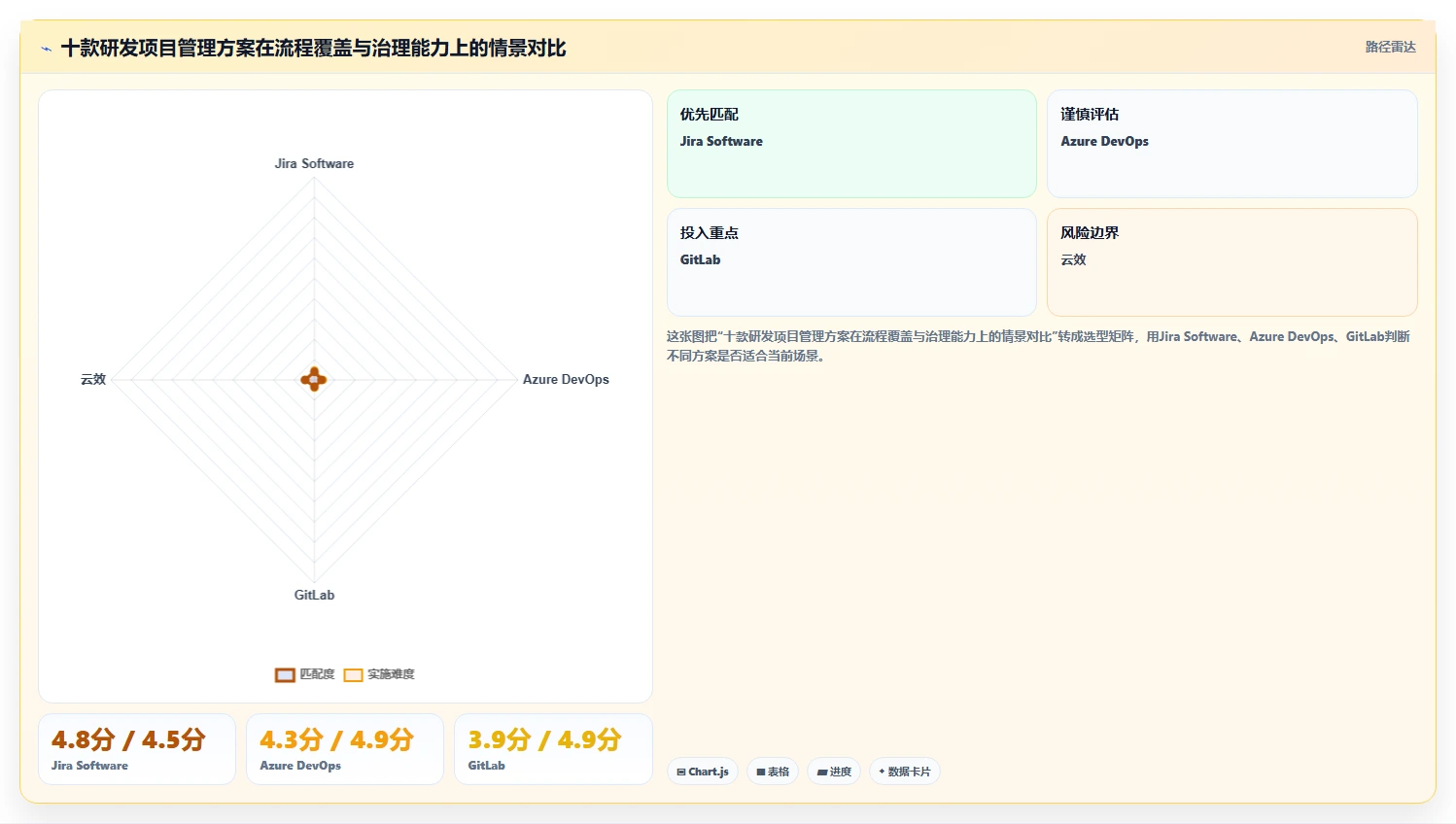The height and width of the screenshot is (824, 1456).
Task: Click the 云效 radar axis label
Action: point(93,379)
